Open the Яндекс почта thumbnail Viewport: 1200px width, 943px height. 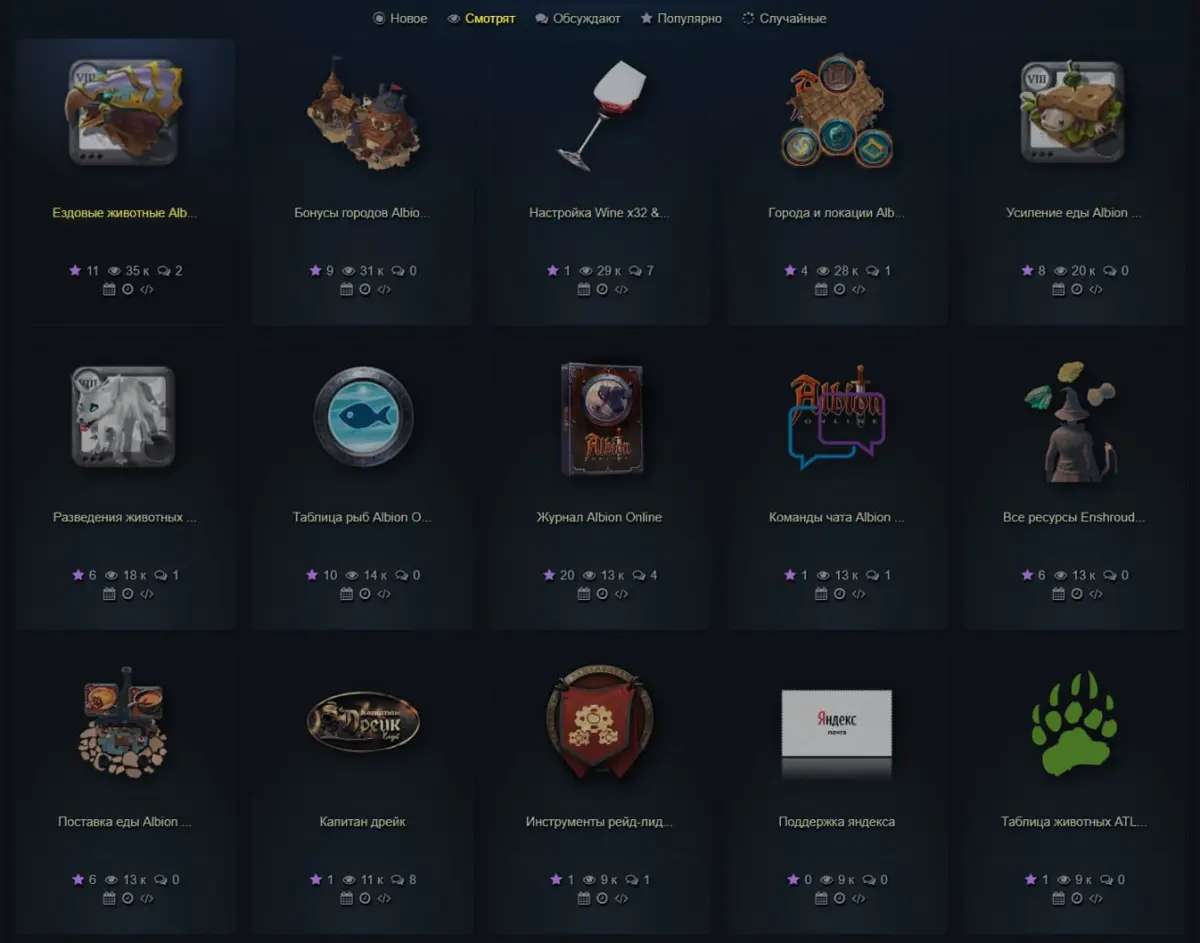(x=836, y=723)
